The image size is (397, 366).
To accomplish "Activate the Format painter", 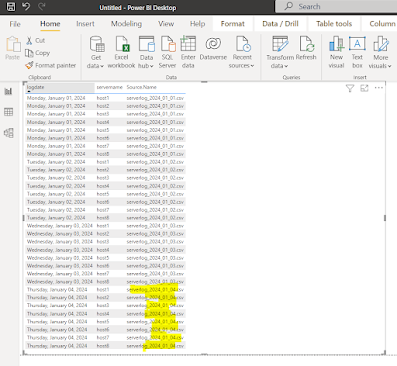I will coord(51,65).
